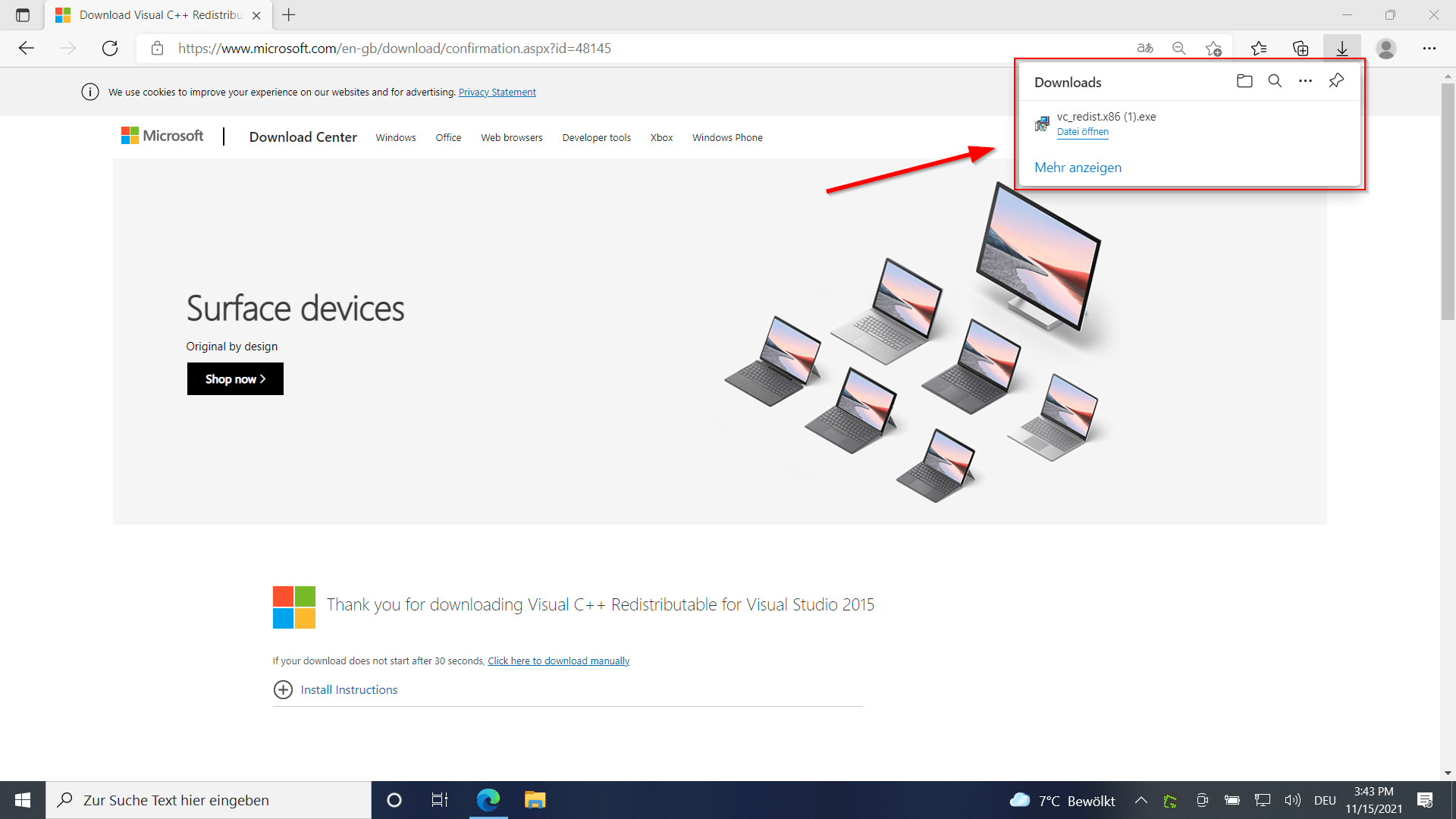The height and width of the screenshot is (819, 1456).
Task: Show Mehr anzeigen downloads list
Action: coord(1078,167)
